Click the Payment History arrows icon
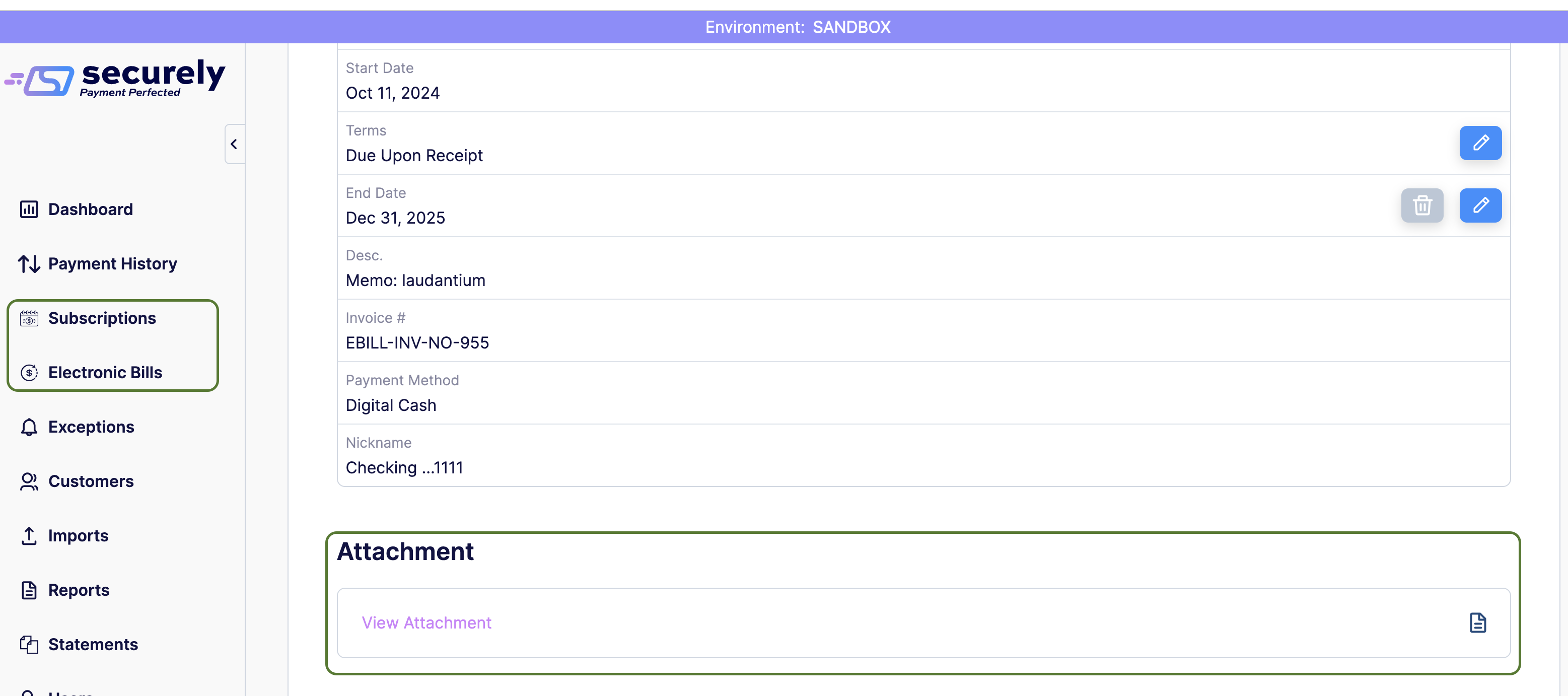This screenshot has height=696, width=1568. click(x=29, y=264)
